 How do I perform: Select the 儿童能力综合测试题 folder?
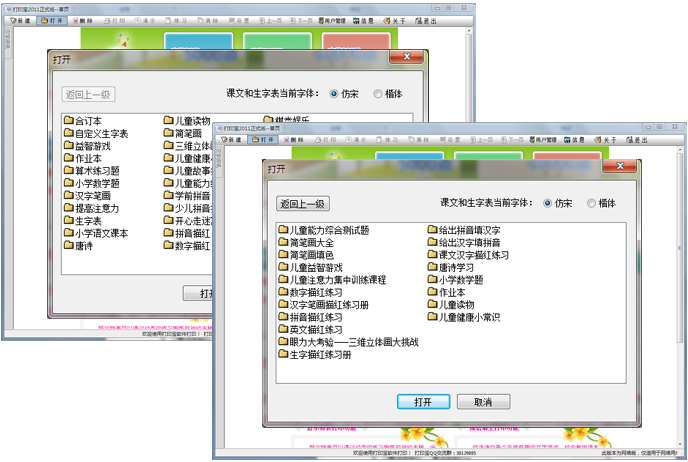click(328, 230)
